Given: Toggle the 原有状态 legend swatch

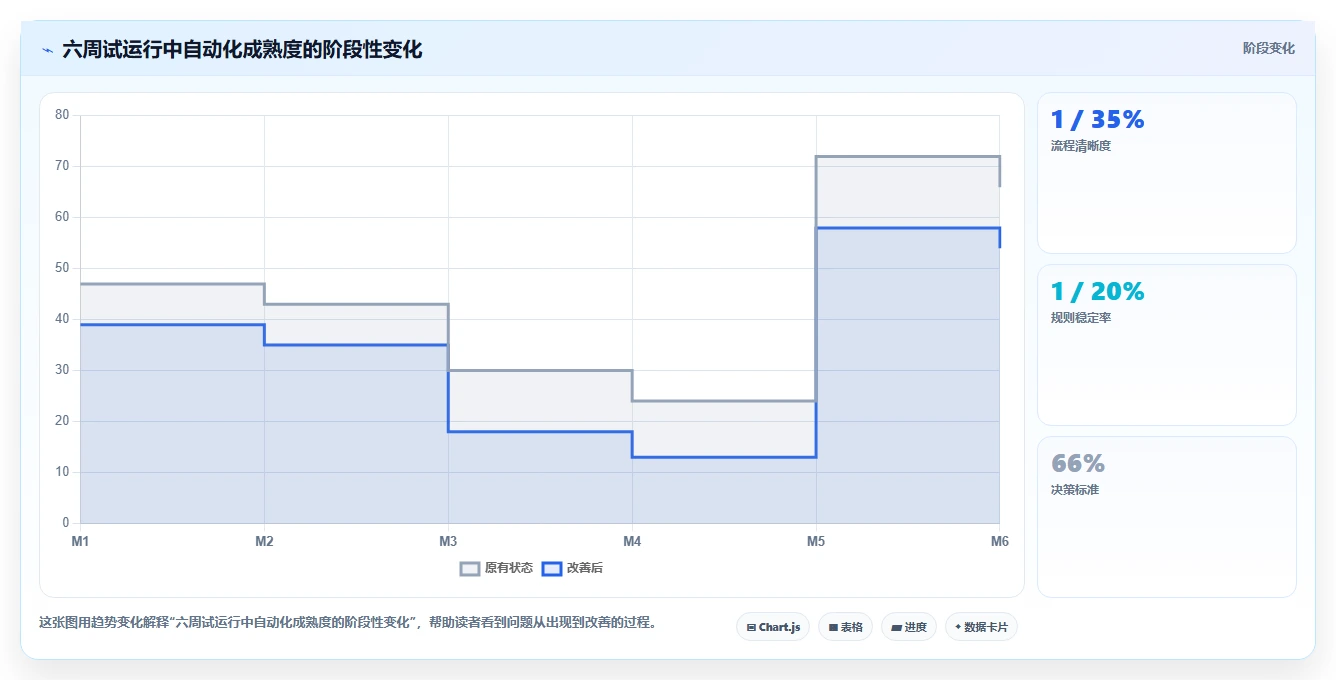Looking at the screenshot, I should click(470, 568).
